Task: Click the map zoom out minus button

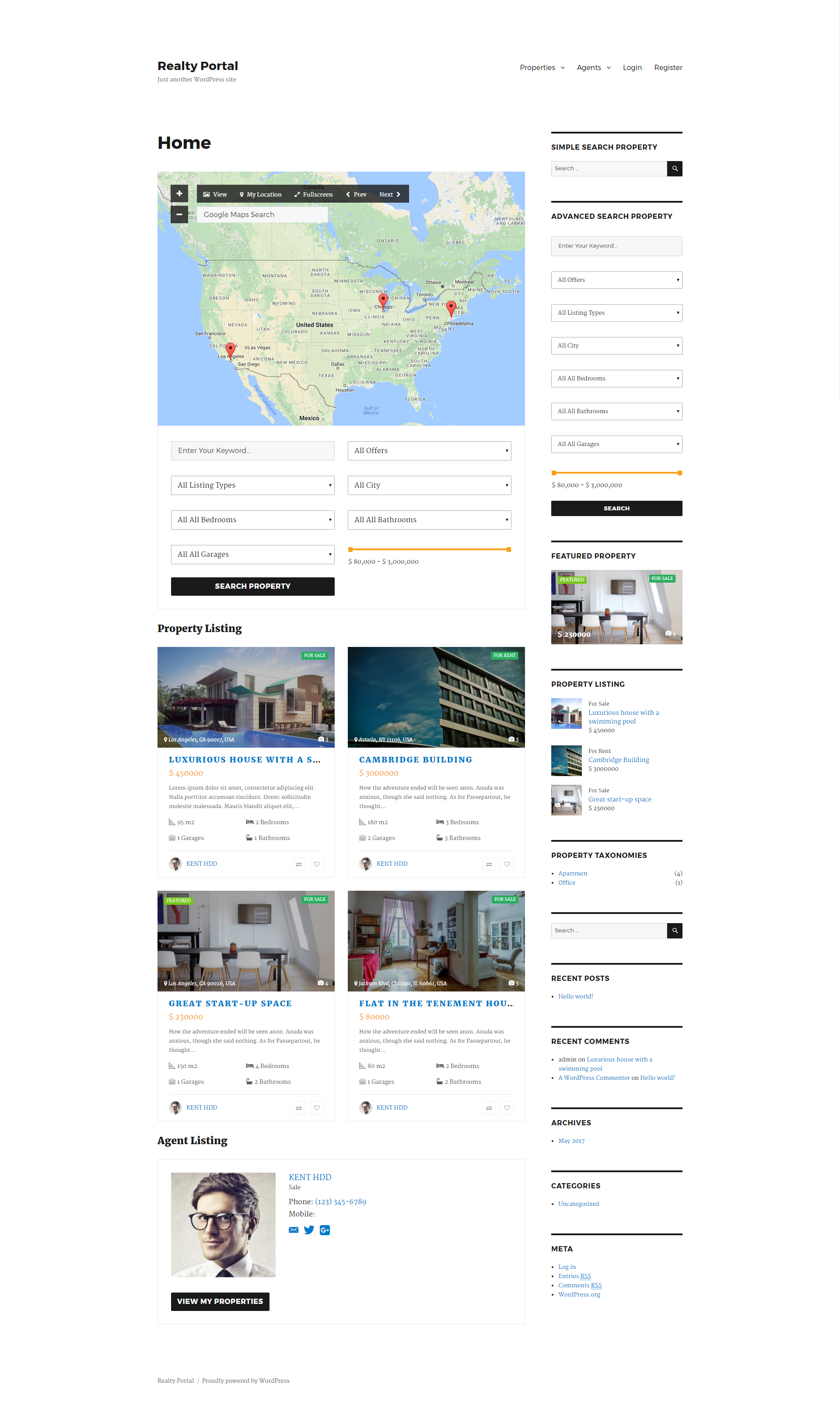Action: (x=179, y=214)
